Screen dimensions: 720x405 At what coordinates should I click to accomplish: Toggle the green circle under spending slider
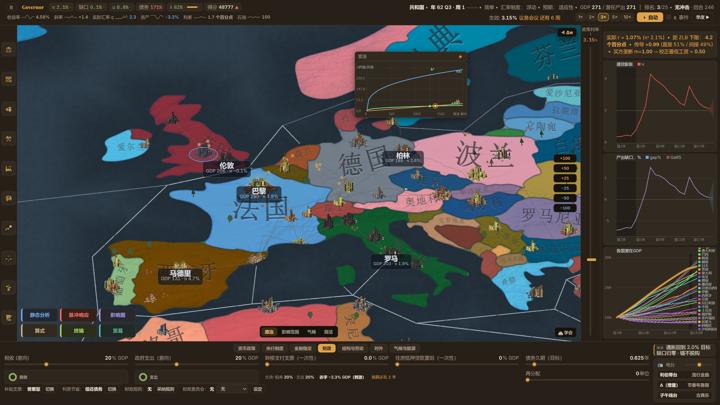coord(143,377)
